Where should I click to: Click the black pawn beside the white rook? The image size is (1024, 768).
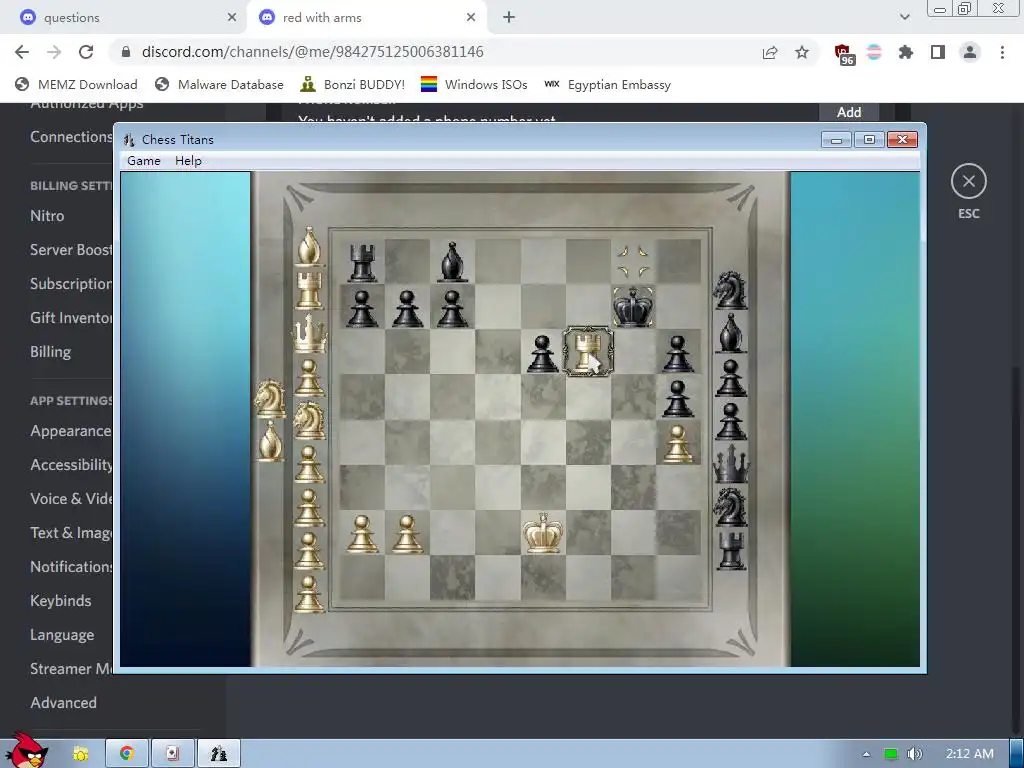542,354
